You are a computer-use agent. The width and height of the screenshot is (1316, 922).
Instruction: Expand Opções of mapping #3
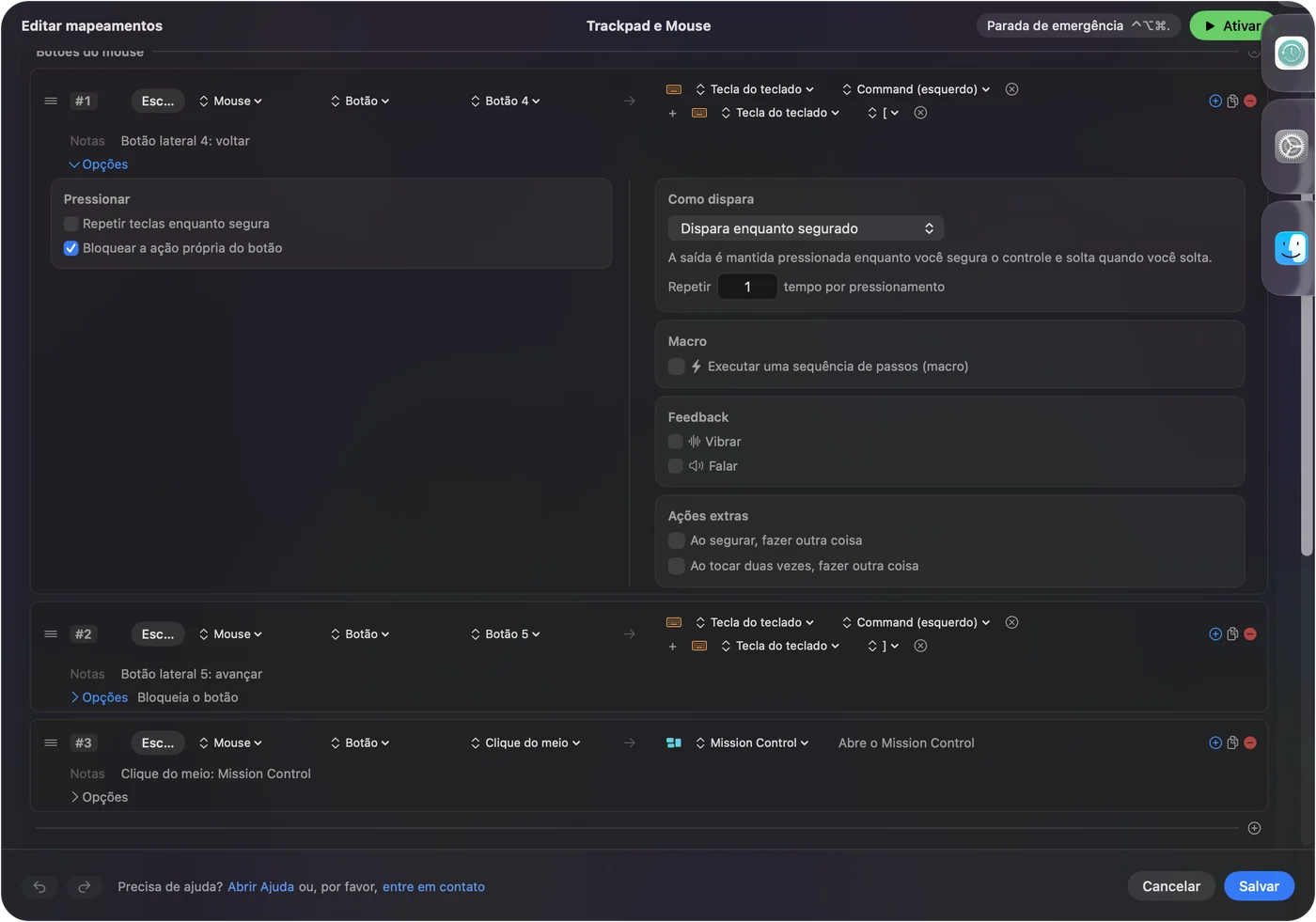[99, 797]
